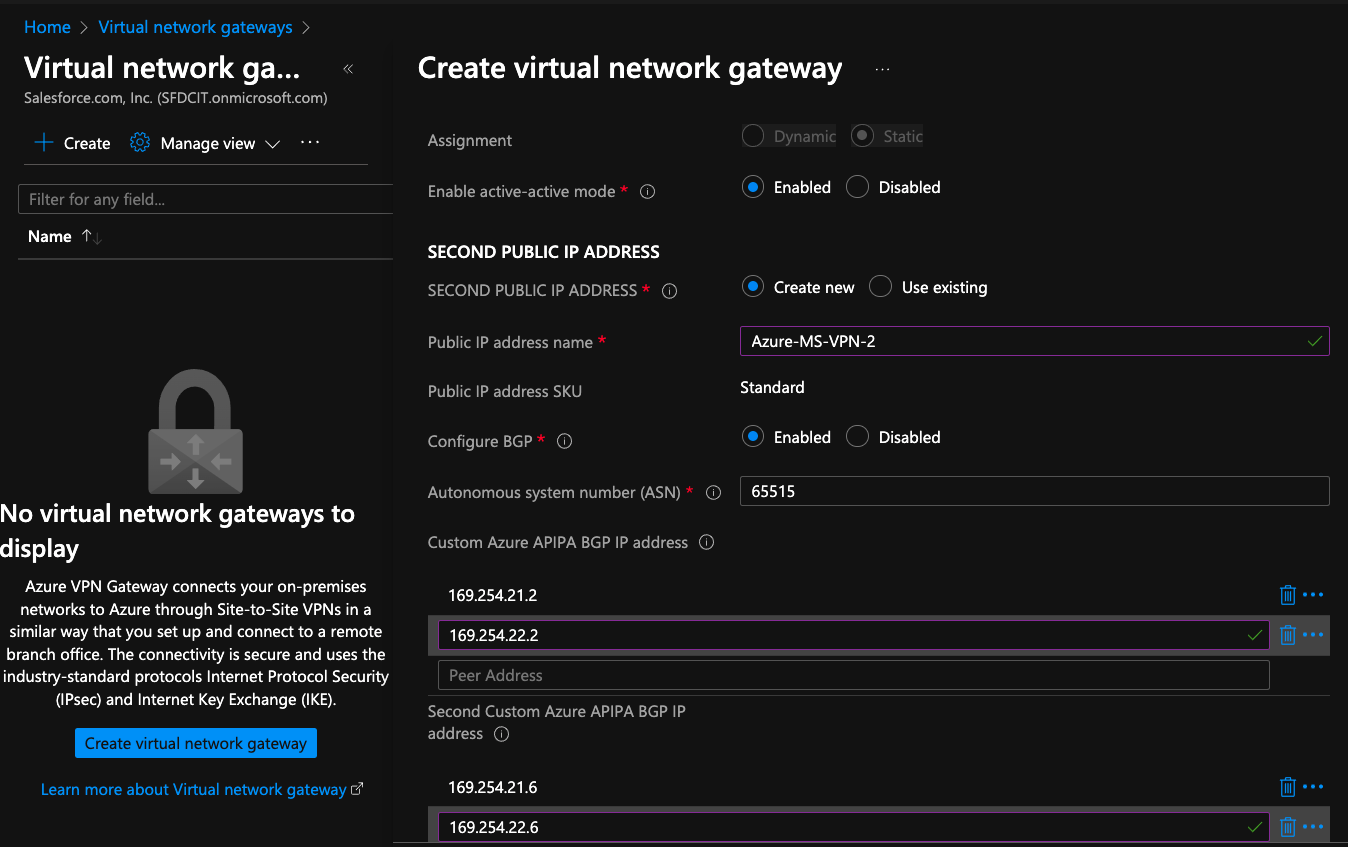
Task: Click the info icon next to Autonomous system number
Action: pyautogui.click(x=713, y=492)
